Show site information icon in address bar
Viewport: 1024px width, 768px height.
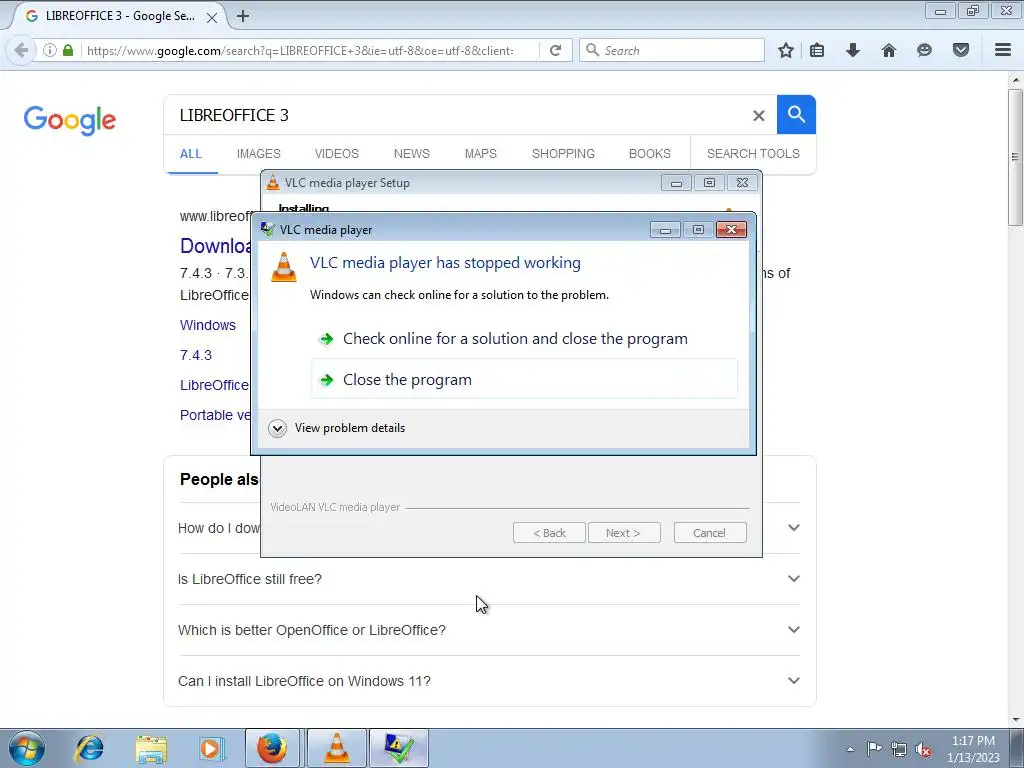click(50, 50)
